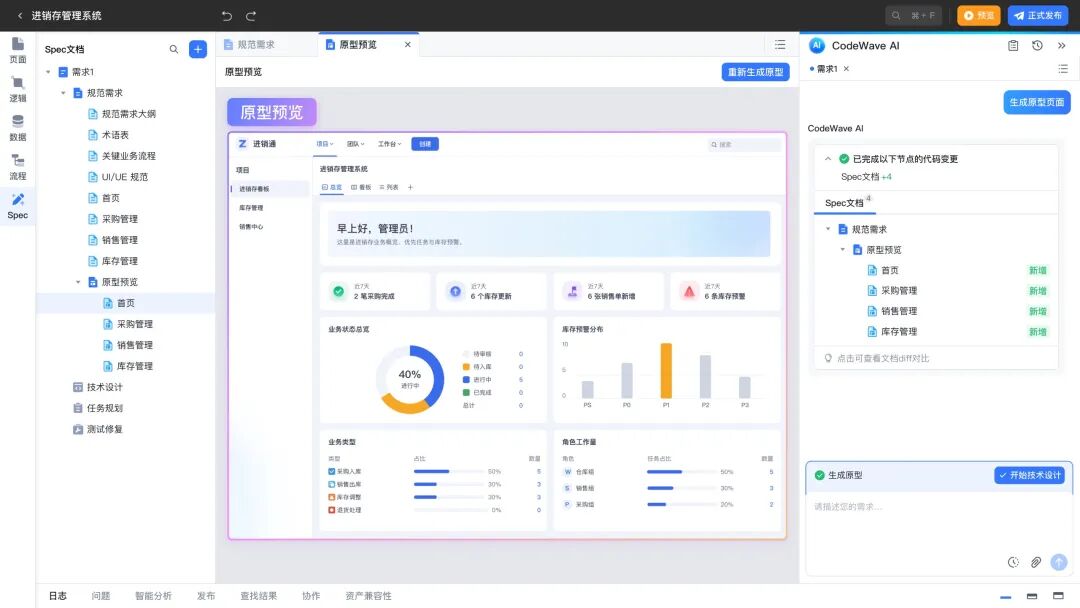
Task: Open history icon in CodeWave AI header
Action: pyautogui.click(x=1037, y=45)
